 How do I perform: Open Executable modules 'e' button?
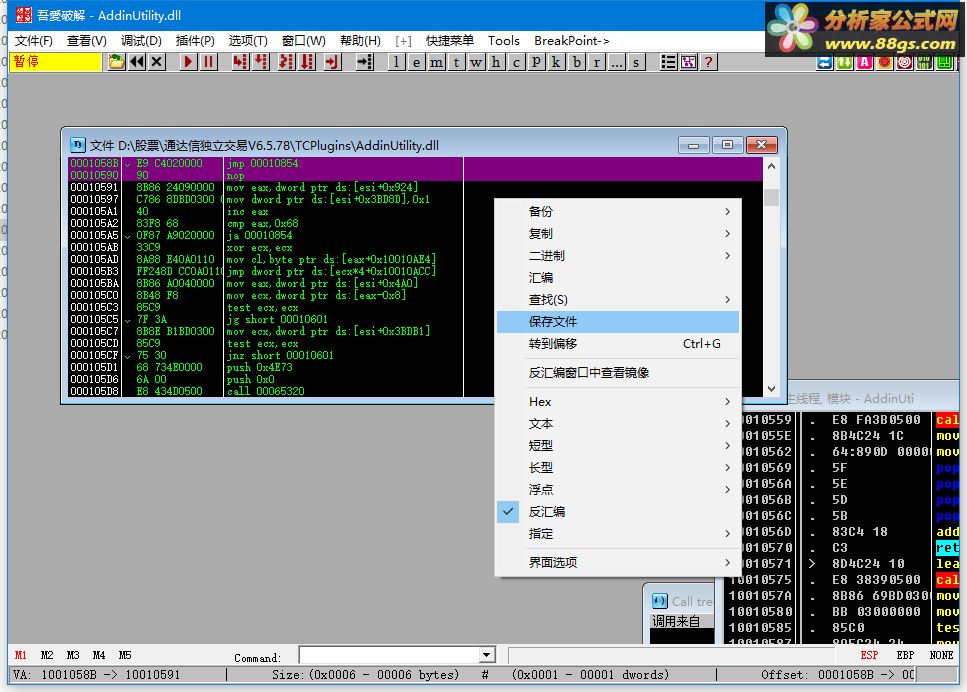[417, 62]
